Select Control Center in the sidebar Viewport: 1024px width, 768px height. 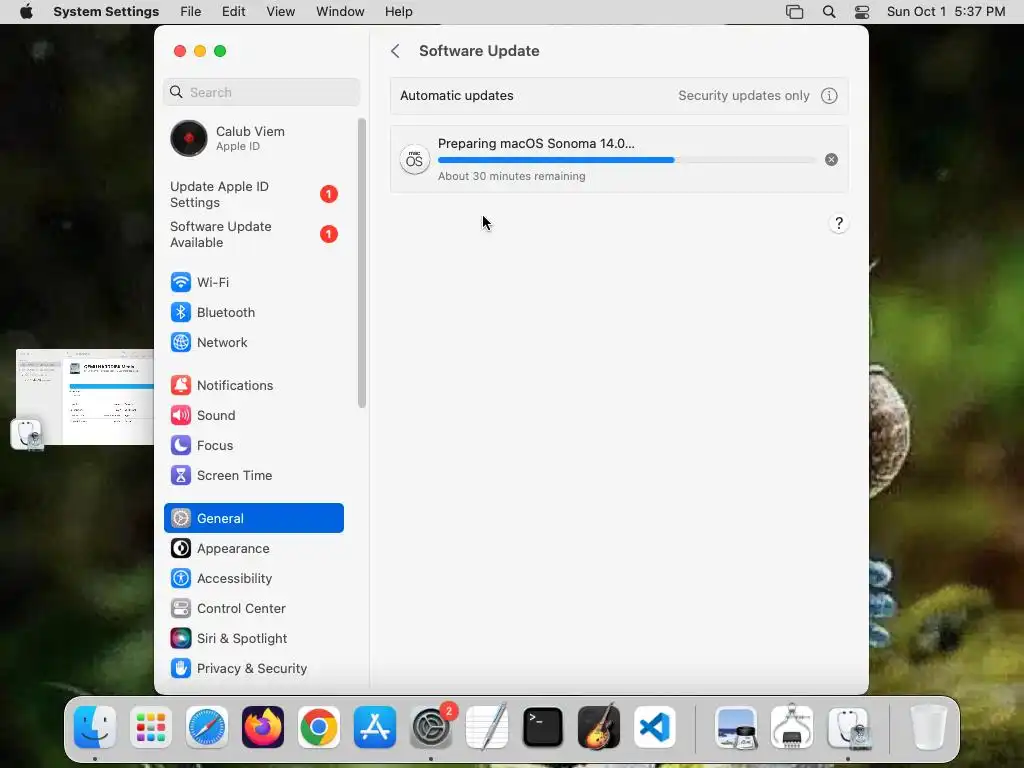pos(253,609)
